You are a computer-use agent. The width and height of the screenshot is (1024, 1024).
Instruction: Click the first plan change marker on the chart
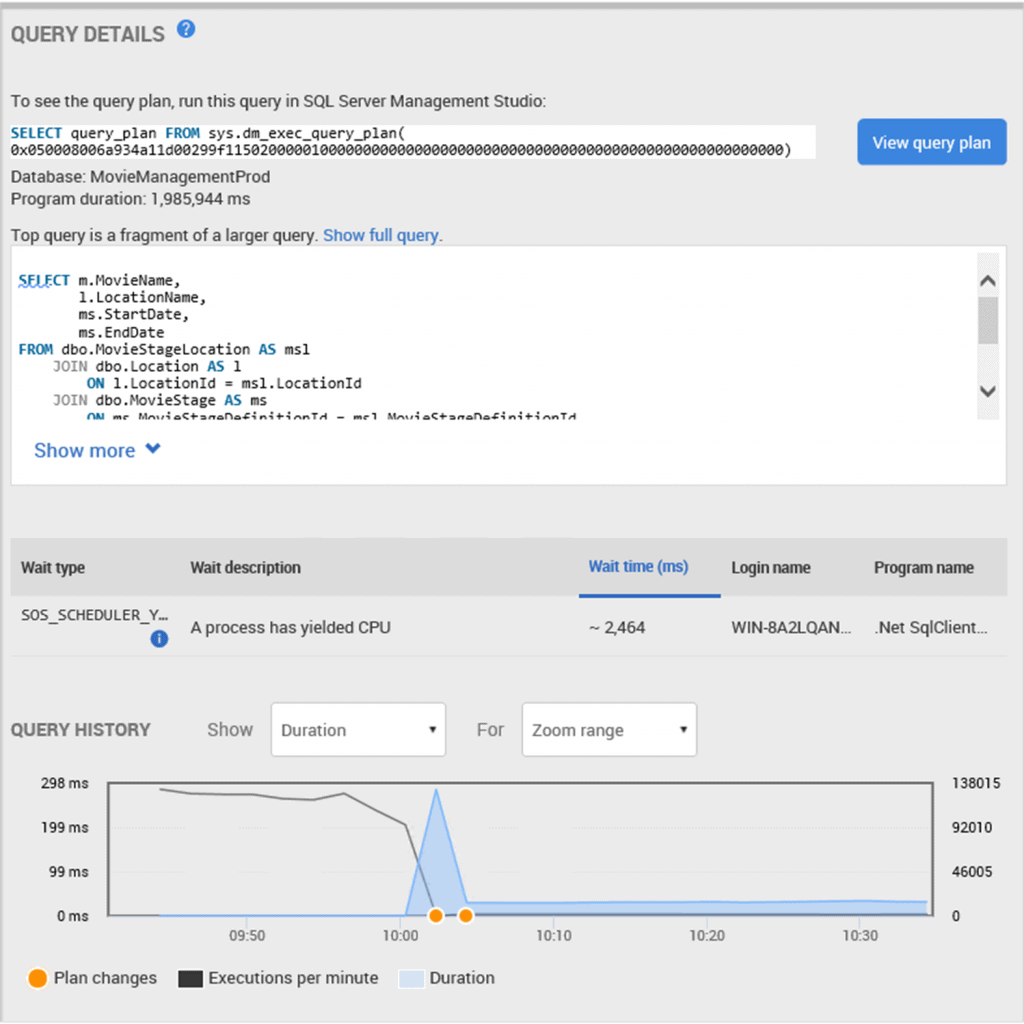[x=436, y=915]
